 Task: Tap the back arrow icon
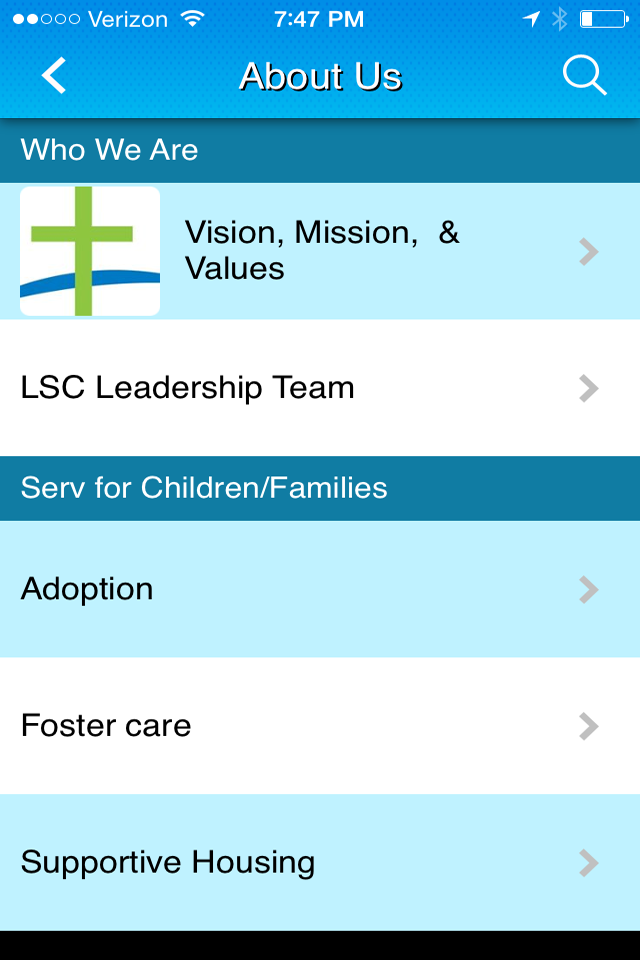54,76
